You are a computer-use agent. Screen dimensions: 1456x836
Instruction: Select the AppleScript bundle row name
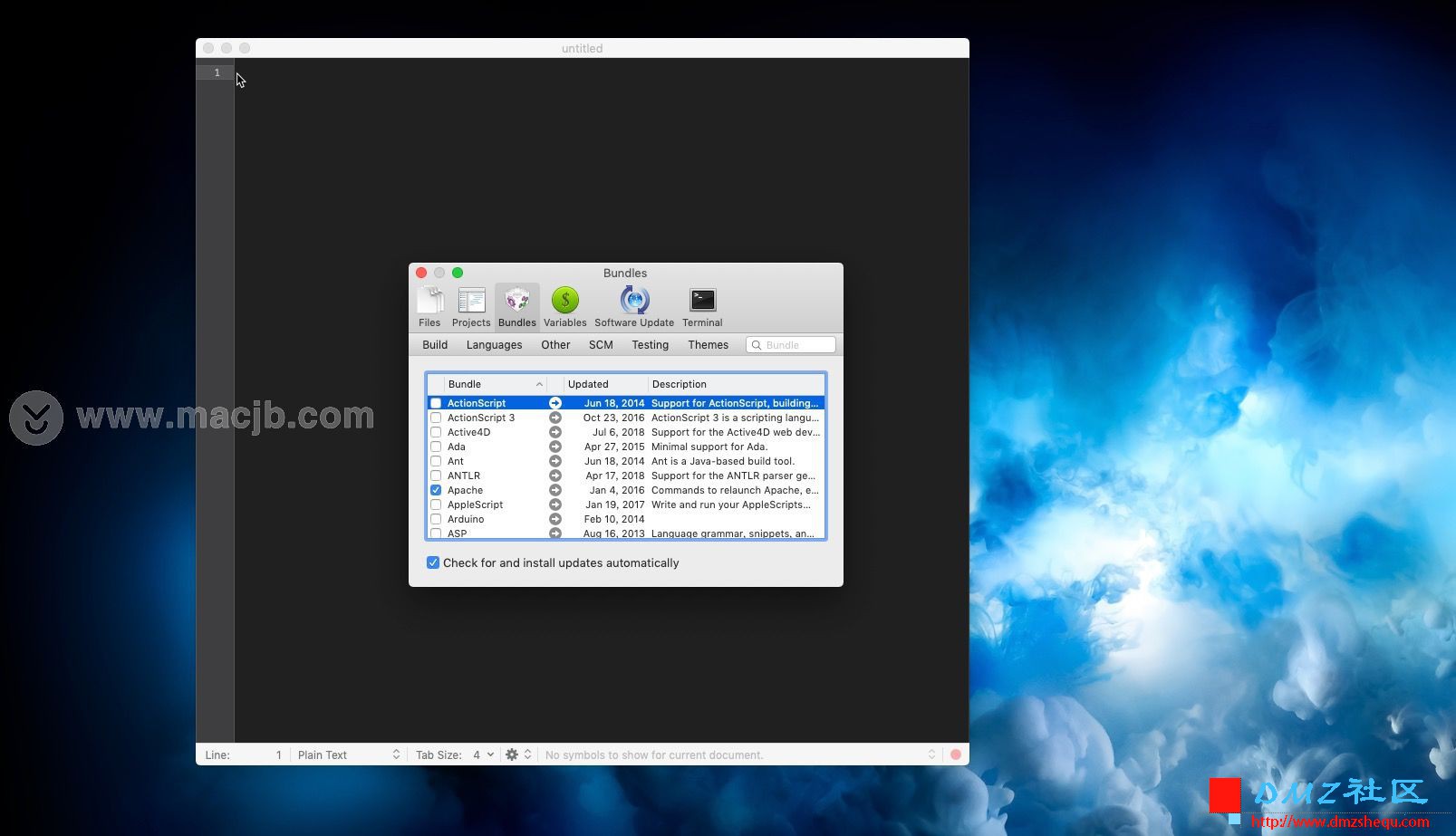point(475,504)
